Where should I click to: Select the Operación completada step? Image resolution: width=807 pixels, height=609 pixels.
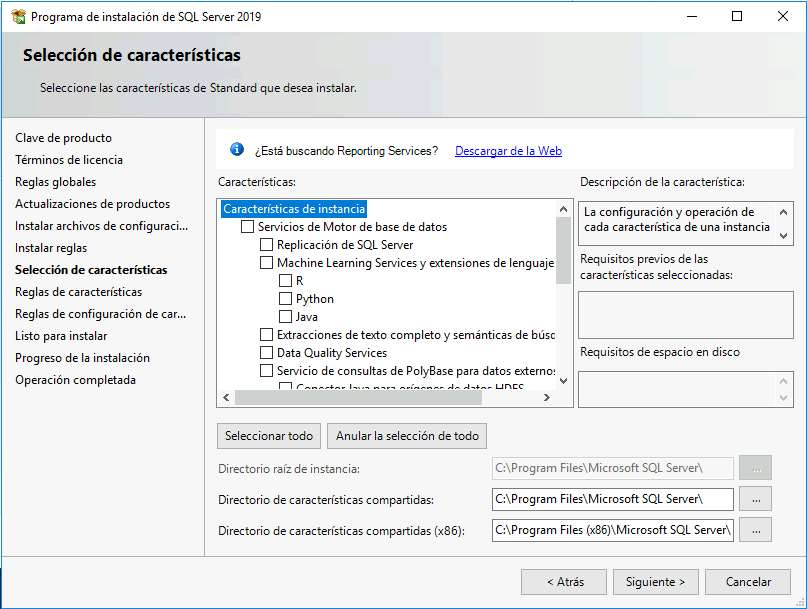tap(76, 380)
